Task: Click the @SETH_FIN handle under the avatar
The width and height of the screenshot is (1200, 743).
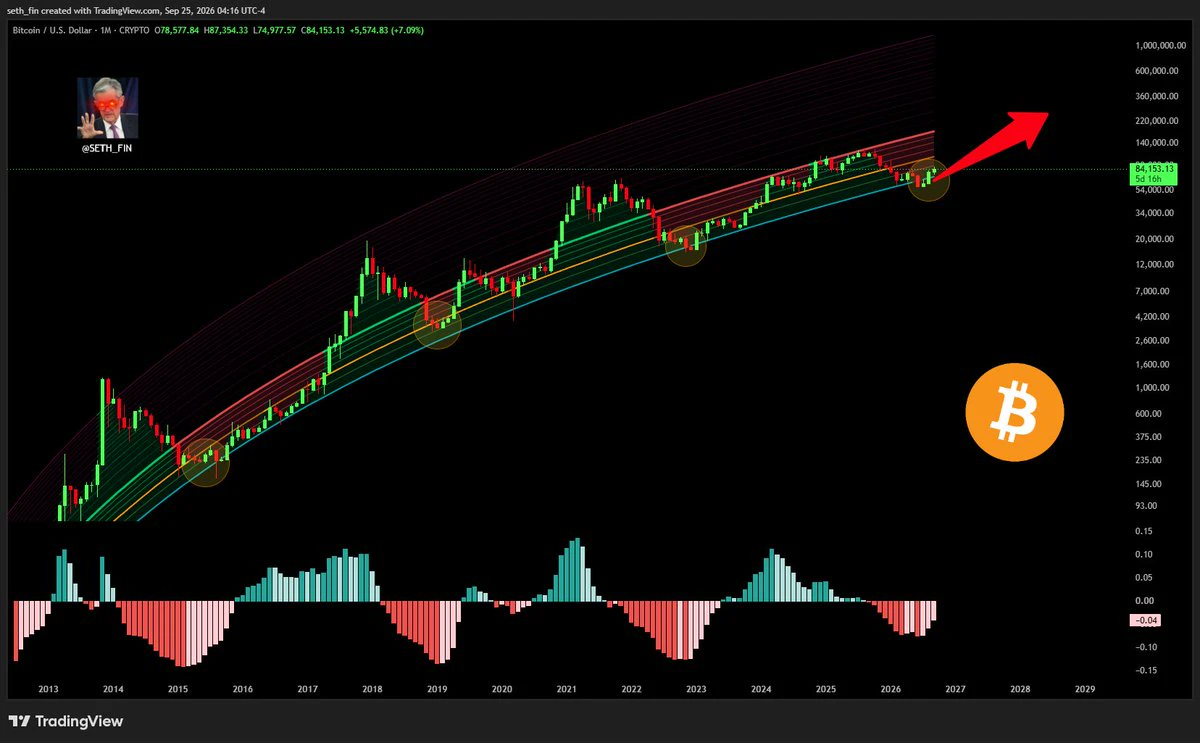Action: tap(107, 148)
